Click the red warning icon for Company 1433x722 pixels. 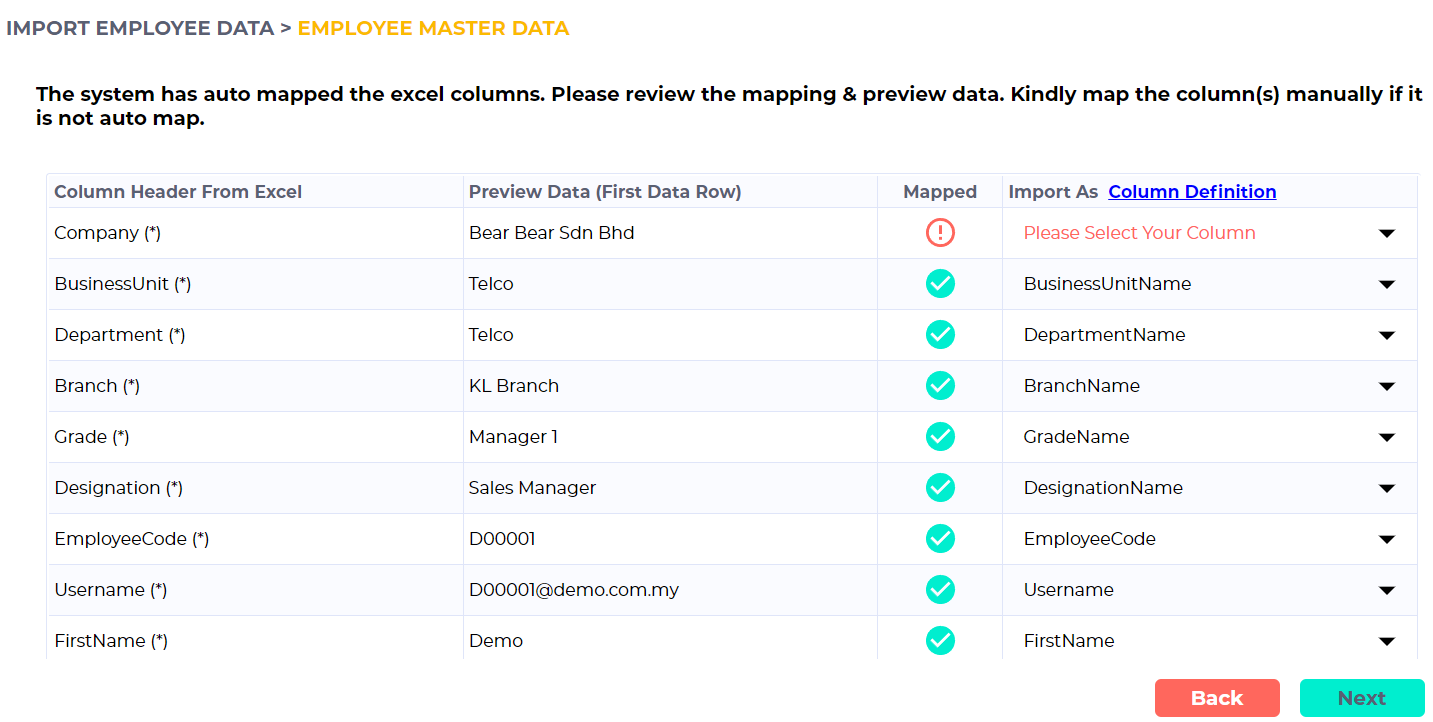[x=940, y=233]
